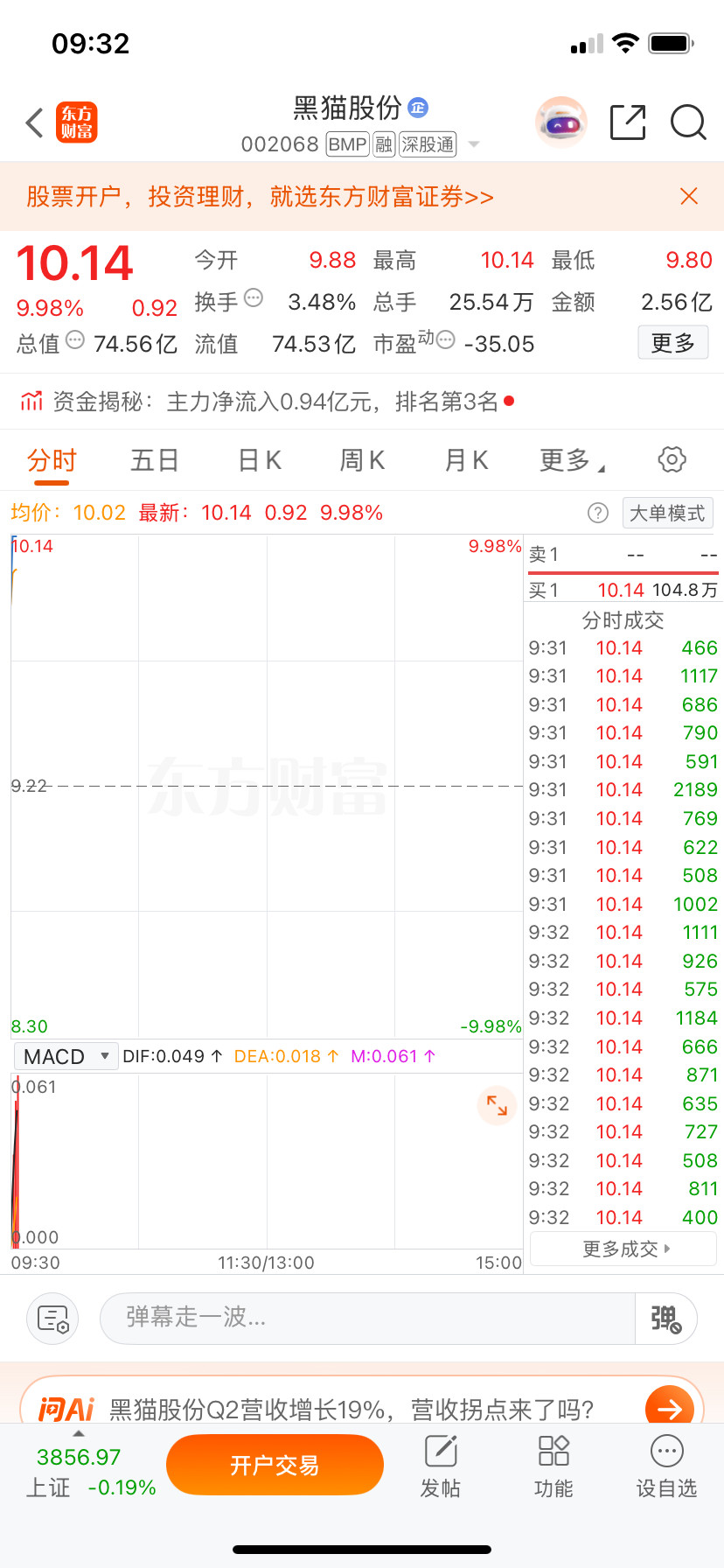This screenshot has height=1568, width=724.
Task: Tap the back arrow icon
Action: 35,123
